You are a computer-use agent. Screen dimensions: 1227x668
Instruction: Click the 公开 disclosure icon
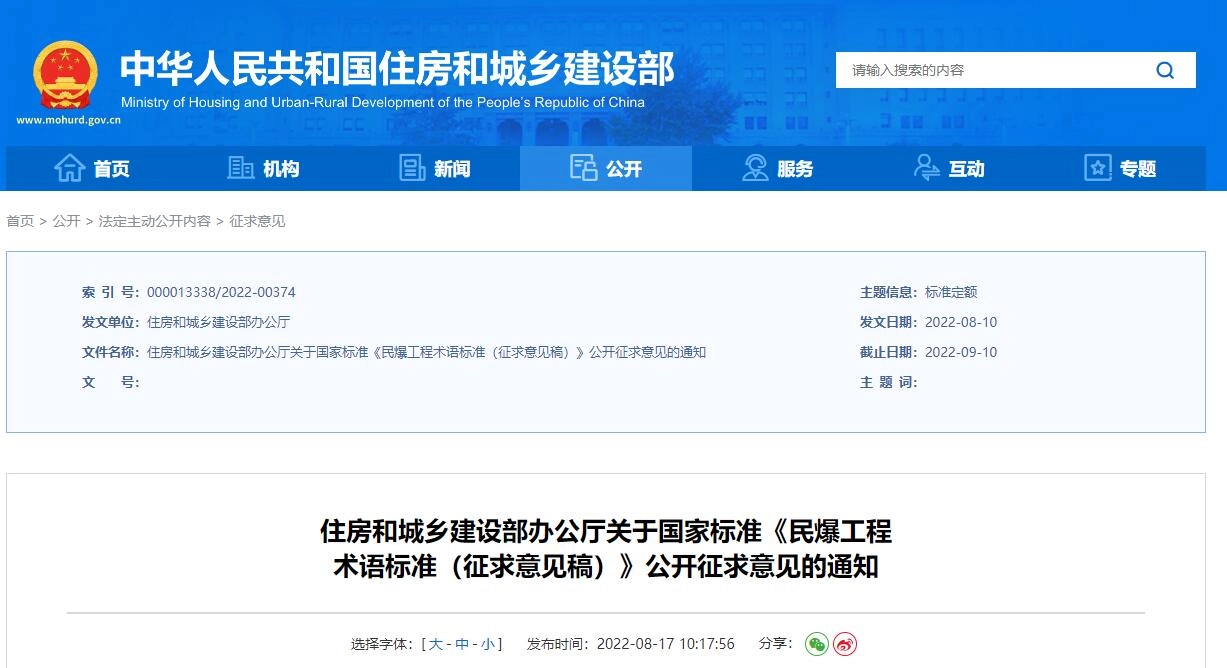click(x=584, y=168)
